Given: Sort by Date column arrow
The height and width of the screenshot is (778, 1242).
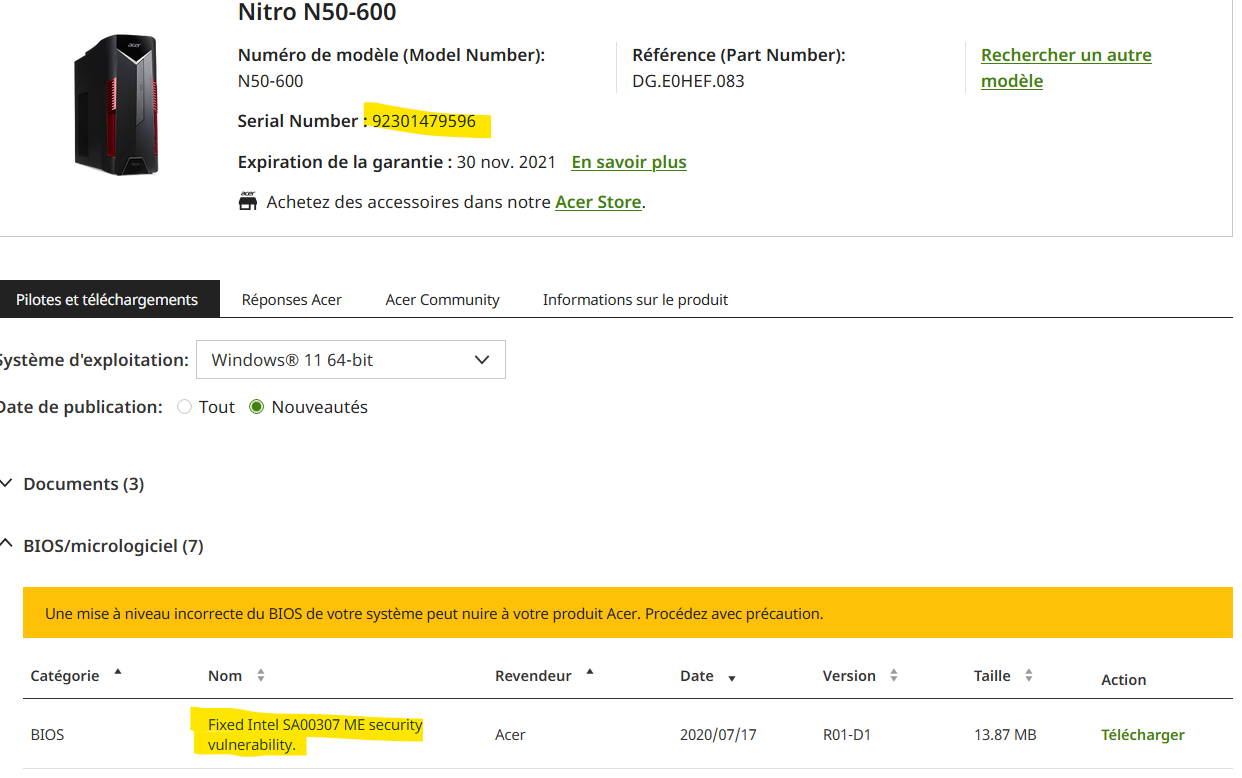Looking at the screenshot, I should click(731, 678).
